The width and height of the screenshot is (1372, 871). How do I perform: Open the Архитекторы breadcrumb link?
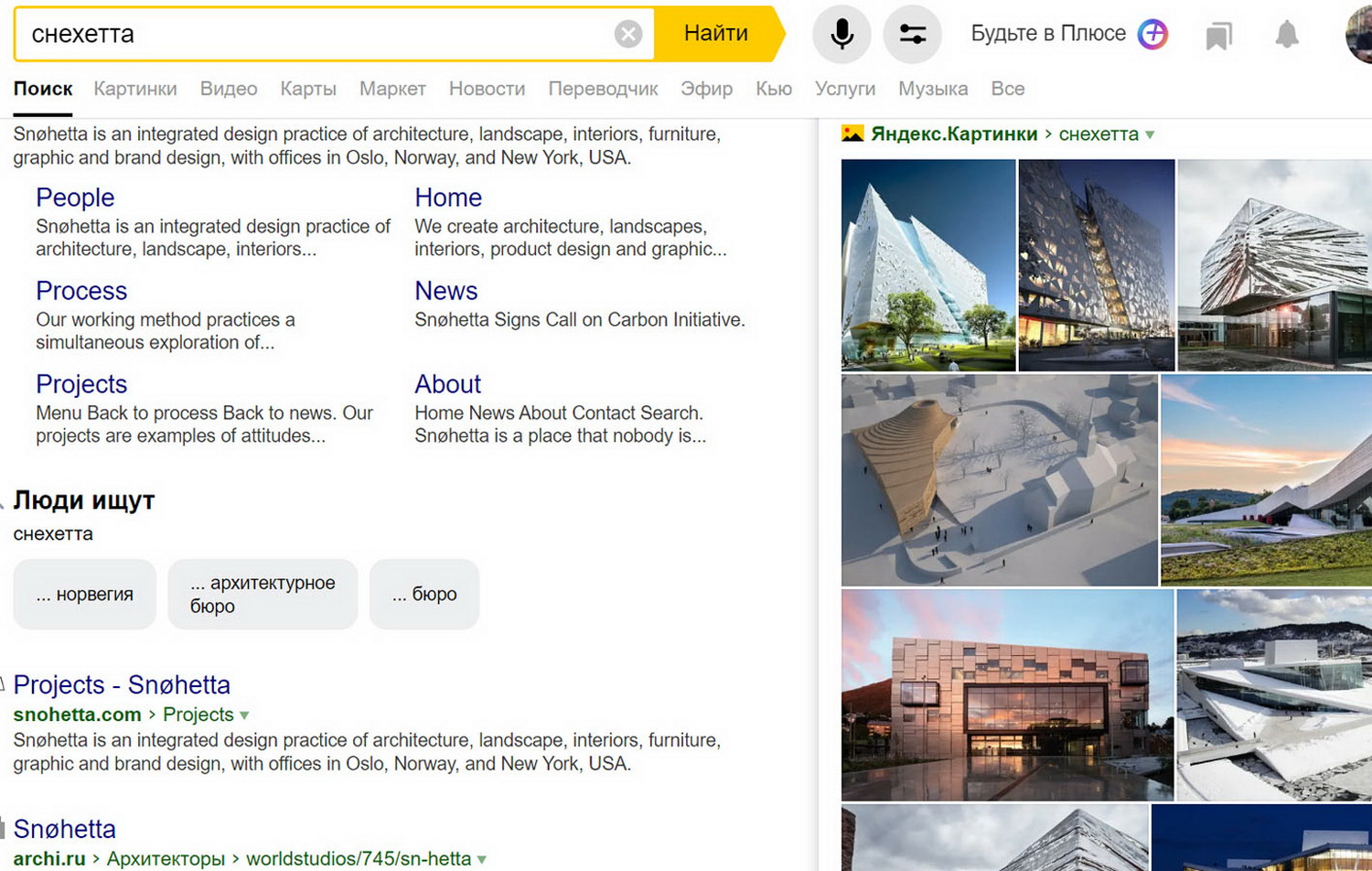tap(166, 858)
